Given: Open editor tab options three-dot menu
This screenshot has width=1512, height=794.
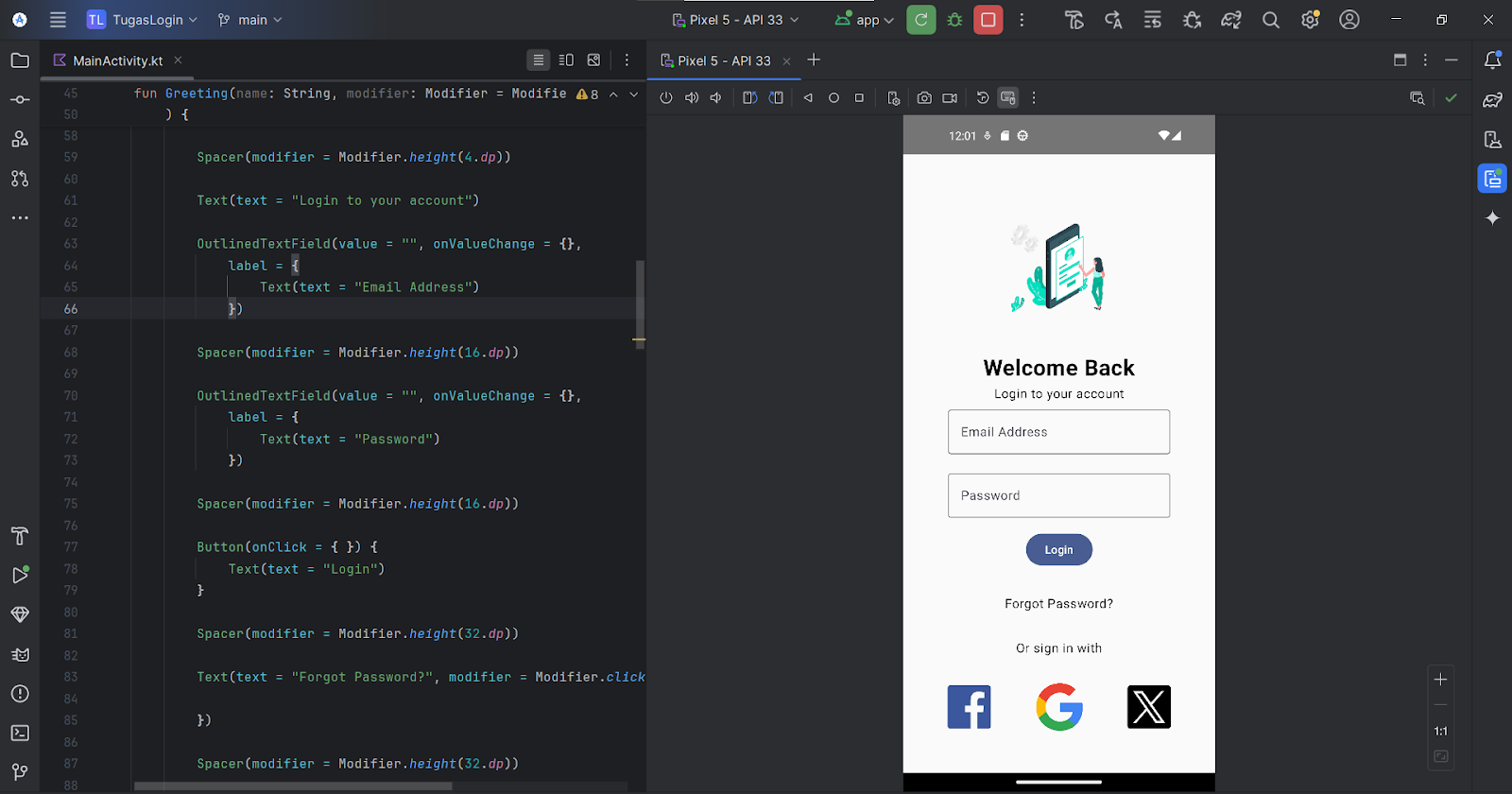Looking at the screenshot, I should (627, 60).
